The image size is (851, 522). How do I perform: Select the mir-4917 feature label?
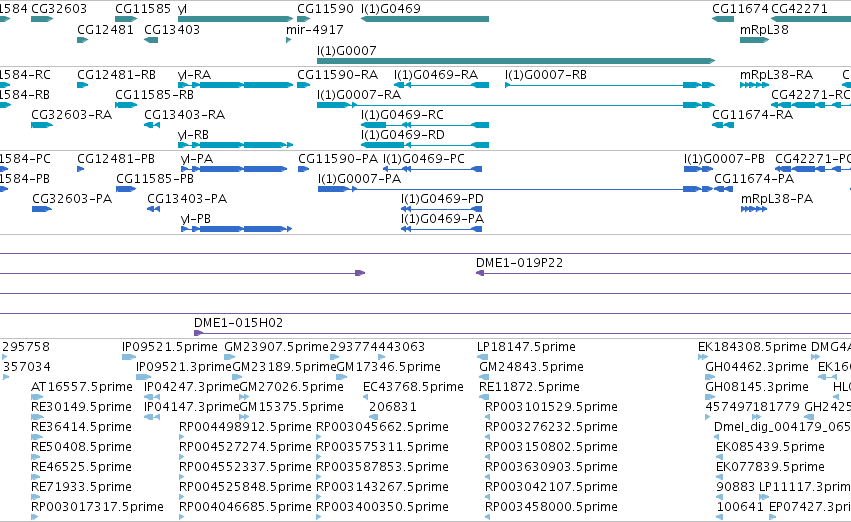(315, 29)
